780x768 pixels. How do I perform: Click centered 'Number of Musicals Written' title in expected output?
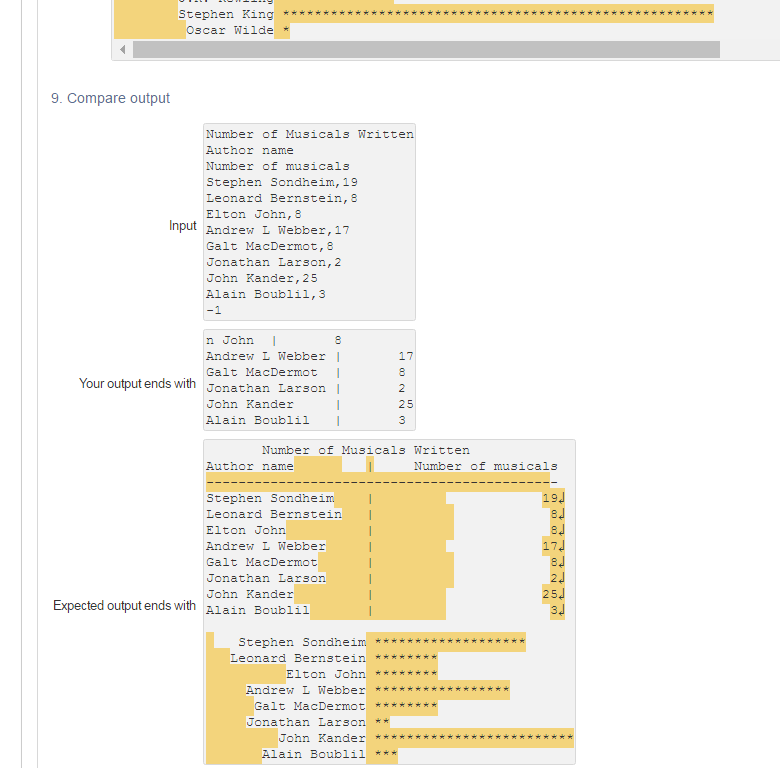click(x=366, y=450)
